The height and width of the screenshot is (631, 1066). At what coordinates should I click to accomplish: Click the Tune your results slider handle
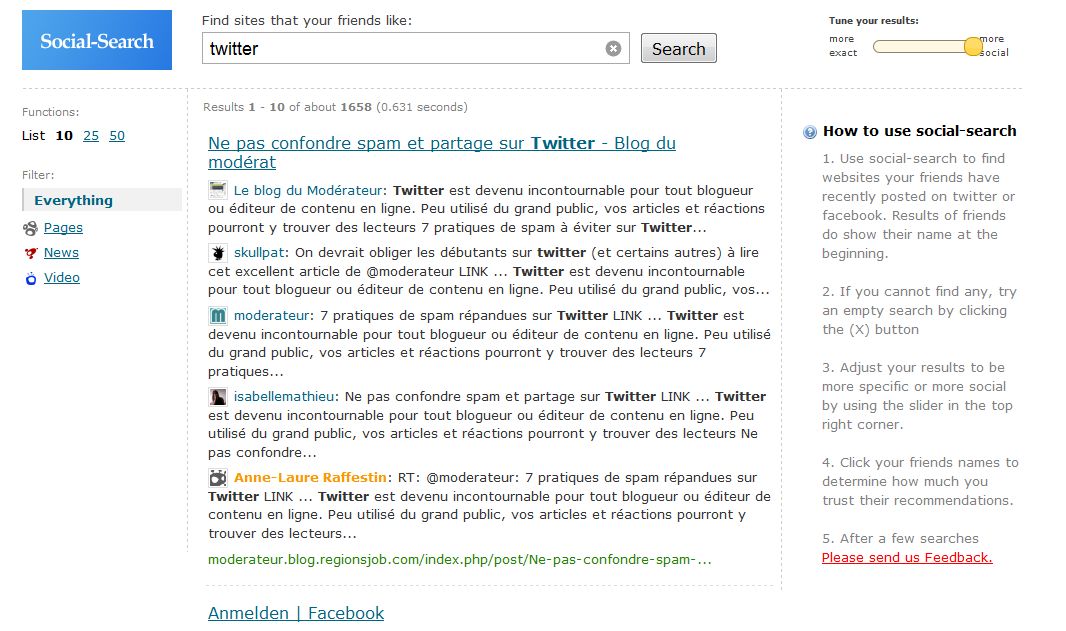[974, 46]
